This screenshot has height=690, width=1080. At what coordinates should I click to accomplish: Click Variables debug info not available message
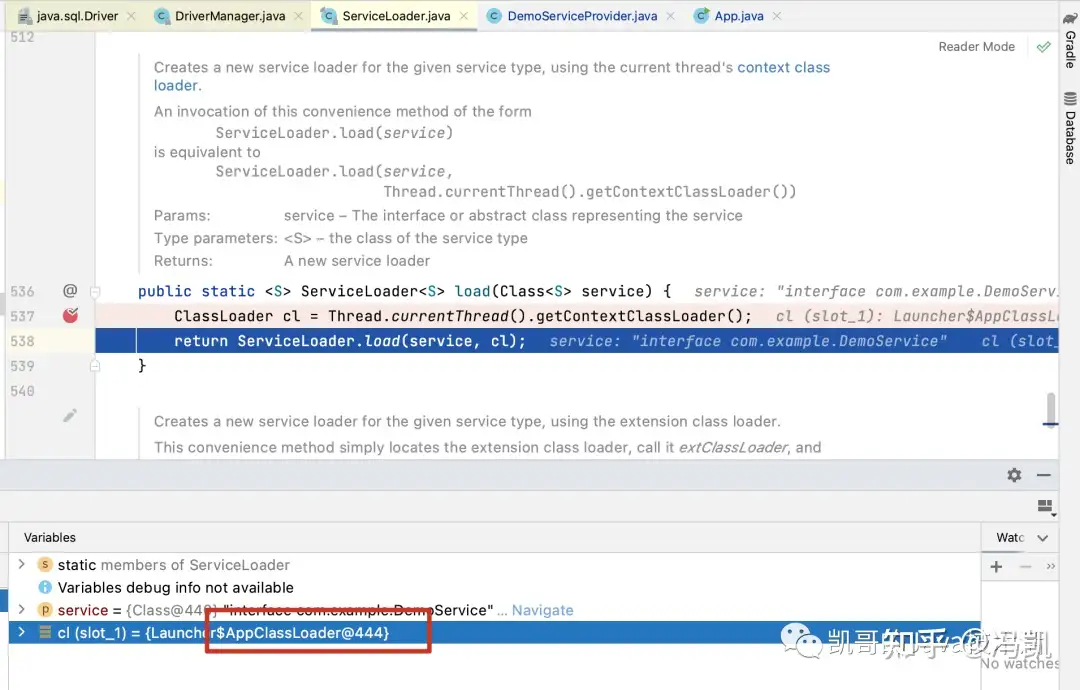coord(175,587)
